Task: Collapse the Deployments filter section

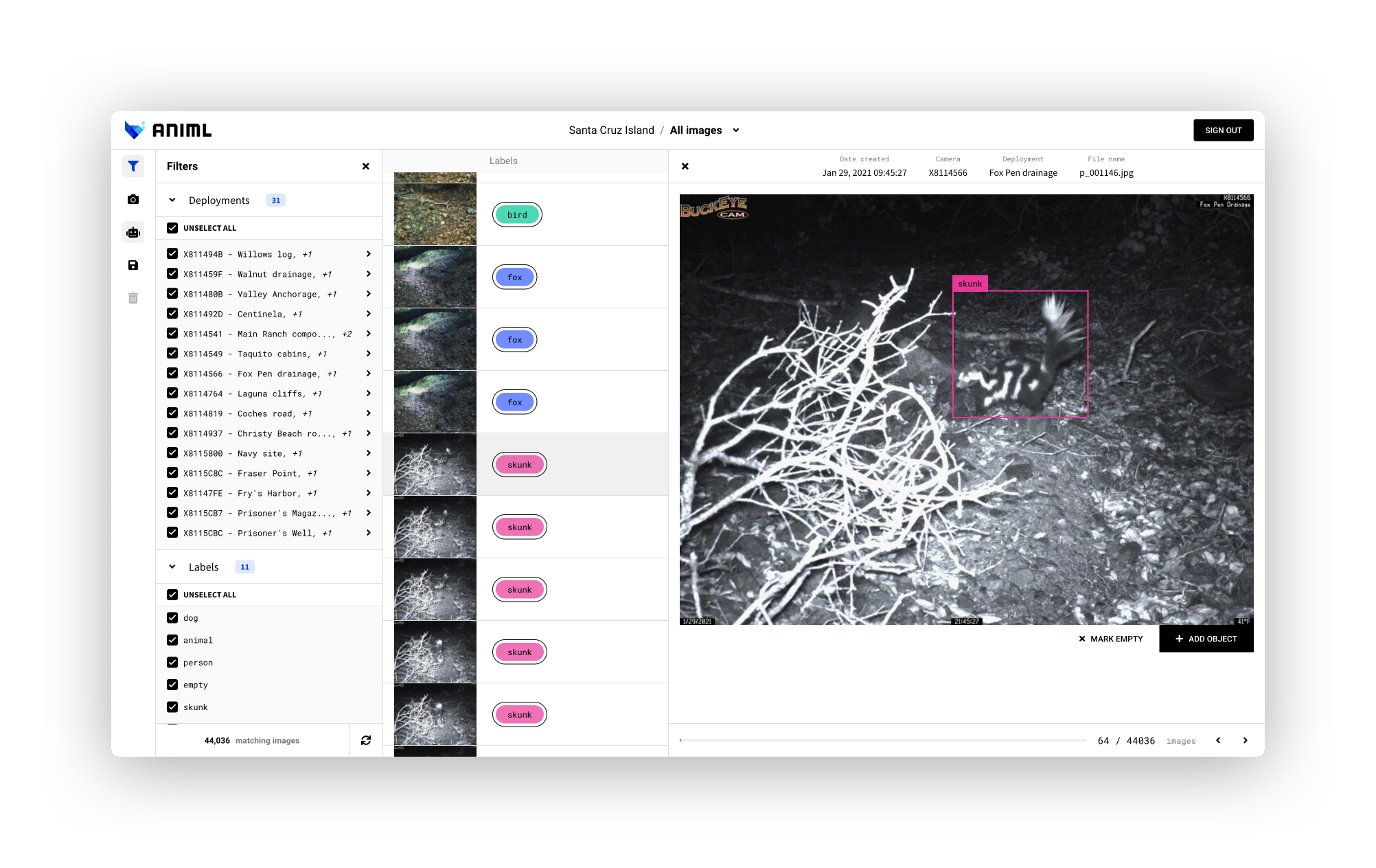Action: (x=172, y=201)
